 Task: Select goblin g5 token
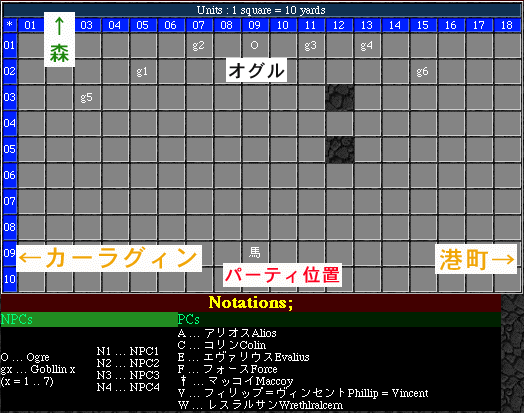click(x=86, y=98)
